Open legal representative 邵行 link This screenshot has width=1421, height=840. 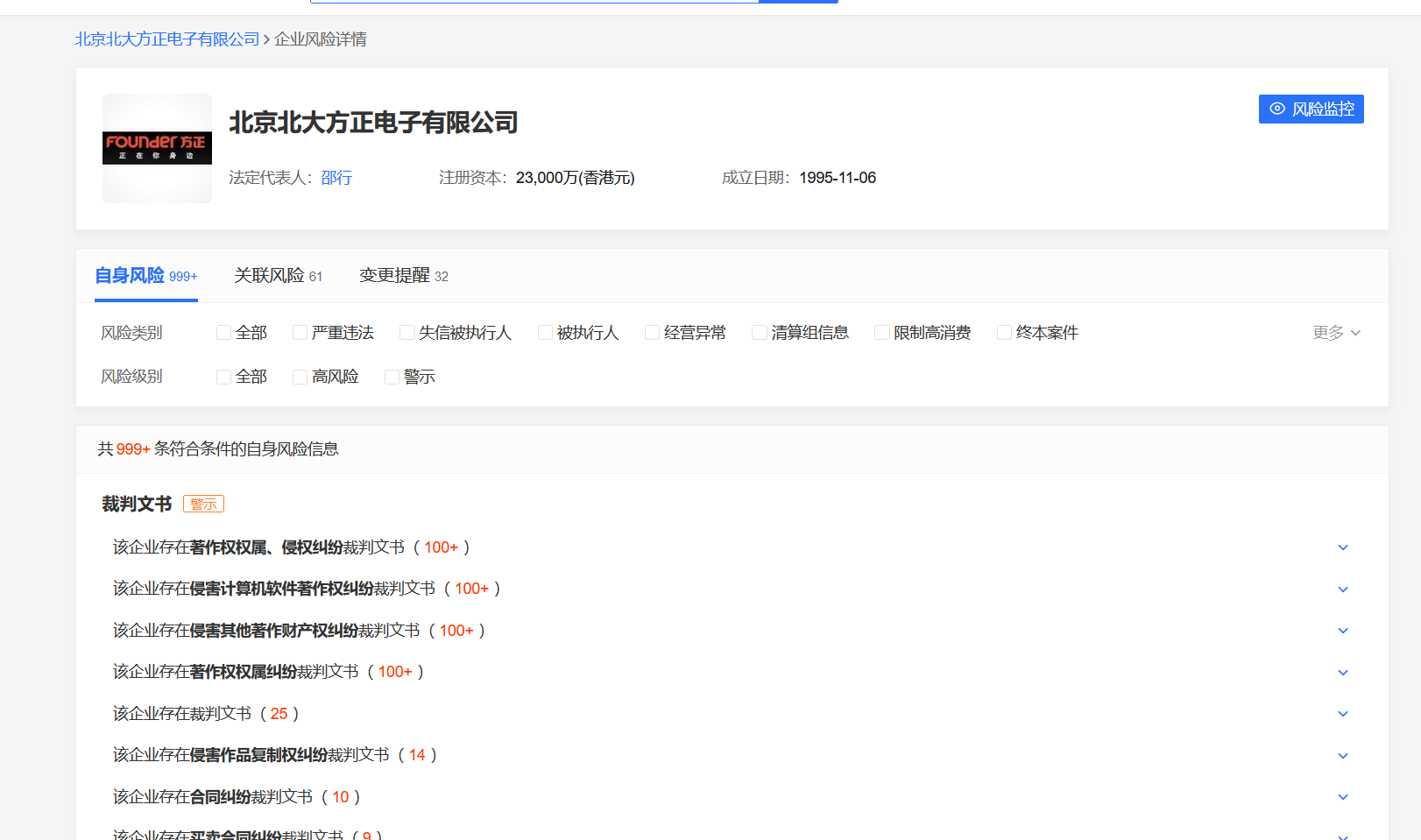(336, 178)
